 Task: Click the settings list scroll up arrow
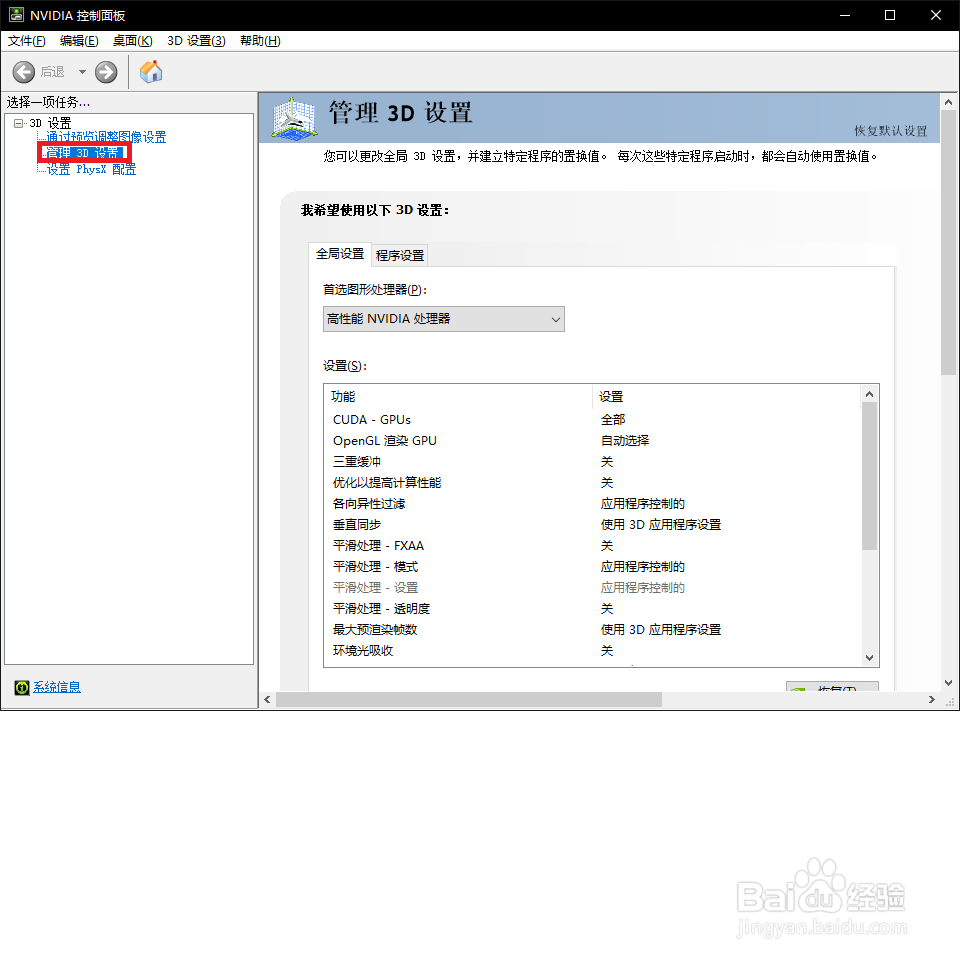click(x=869, y=394)
